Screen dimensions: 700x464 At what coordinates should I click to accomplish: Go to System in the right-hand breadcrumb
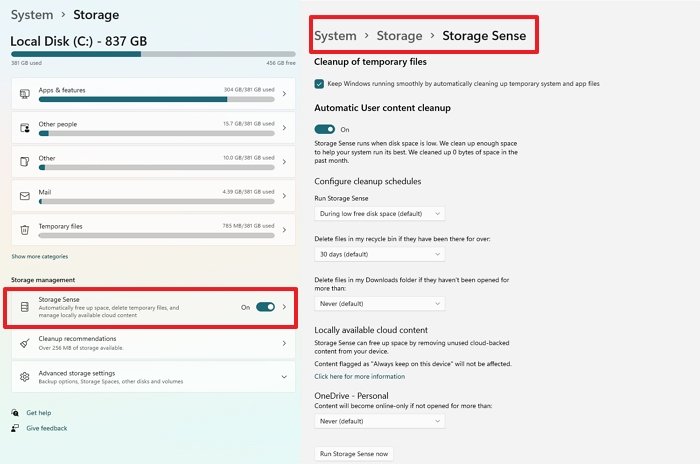pyautogui.click(x=335, y=36)
